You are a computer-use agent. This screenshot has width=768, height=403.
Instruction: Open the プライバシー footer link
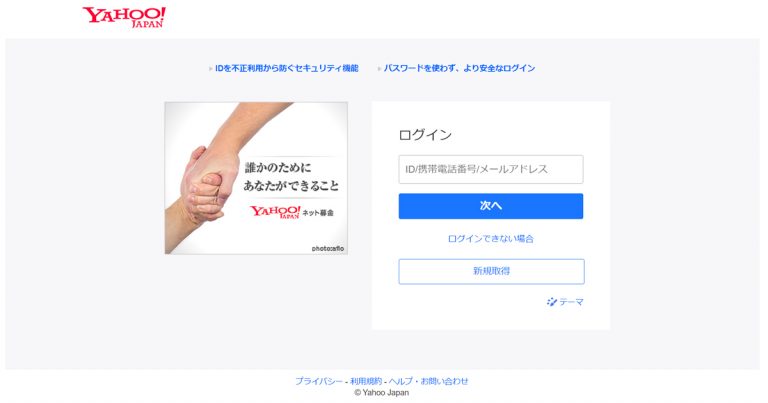point(319,381)
